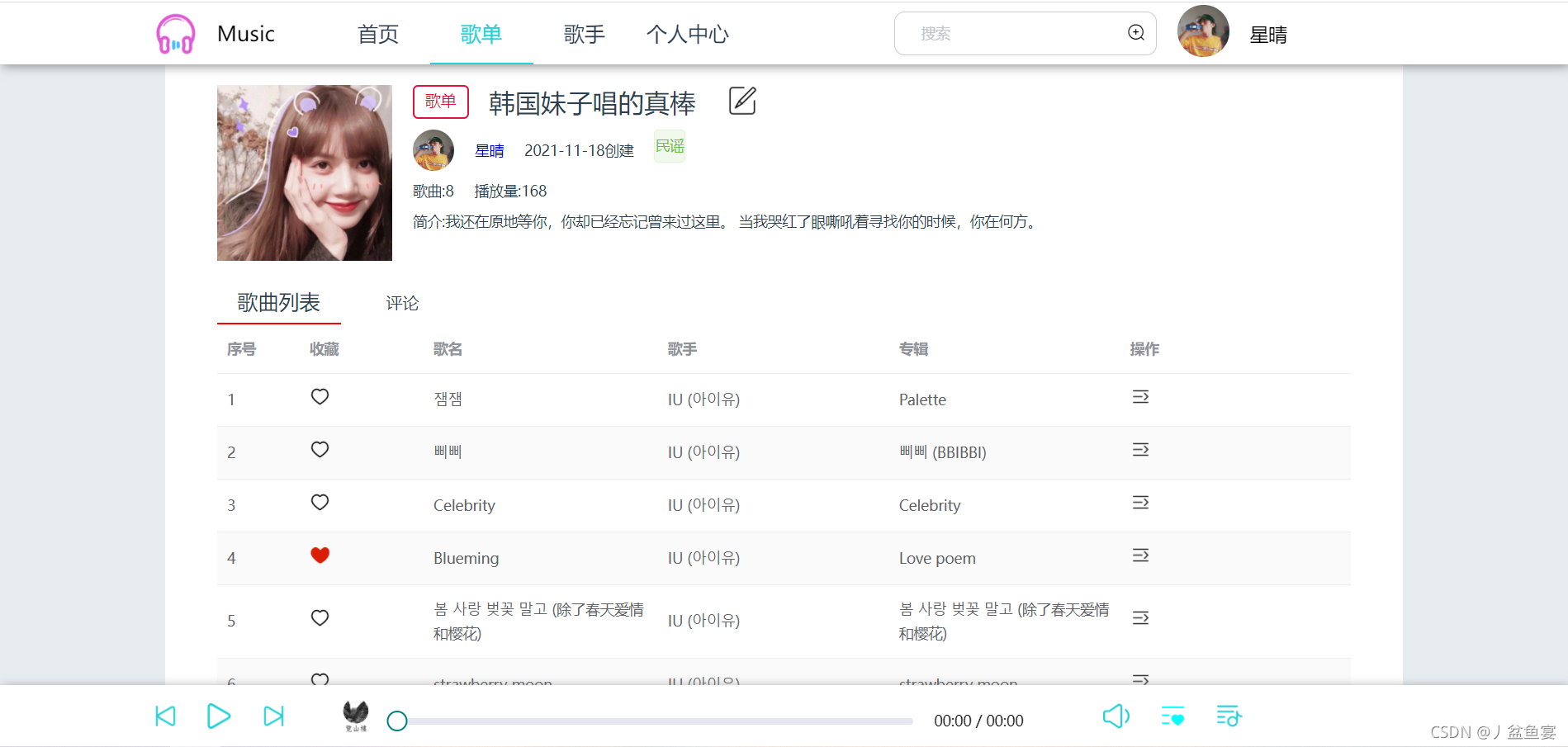The width and height of the screenshot is (1568, 747).
Task: Click album 삐삐 (BBIBBI)
Action: tap(942, 452)
